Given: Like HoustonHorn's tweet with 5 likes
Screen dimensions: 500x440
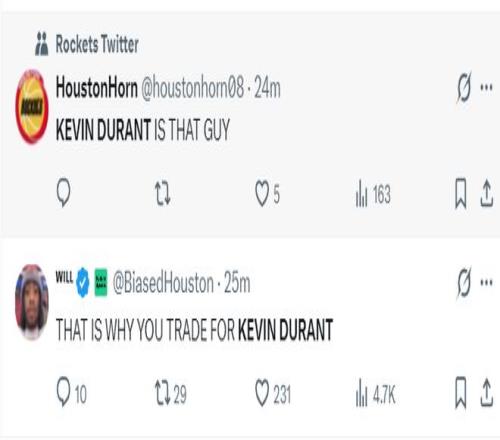Looking at the screenshot, I should [267, 194].
